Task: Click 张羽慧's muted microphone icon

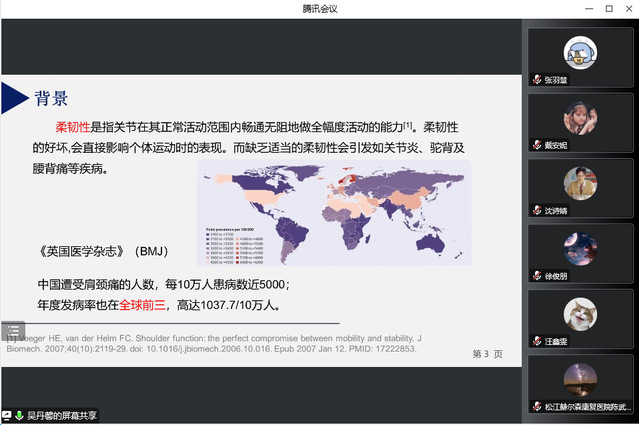Action: click(537, 80)
